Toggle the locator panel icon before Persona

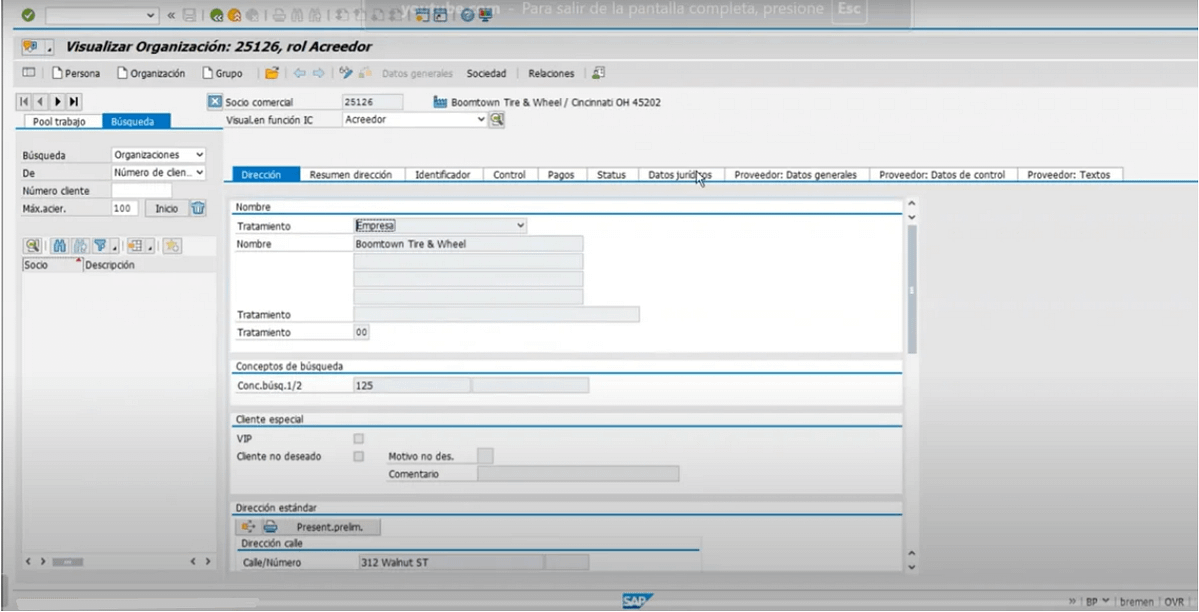[x=28, y=73]
